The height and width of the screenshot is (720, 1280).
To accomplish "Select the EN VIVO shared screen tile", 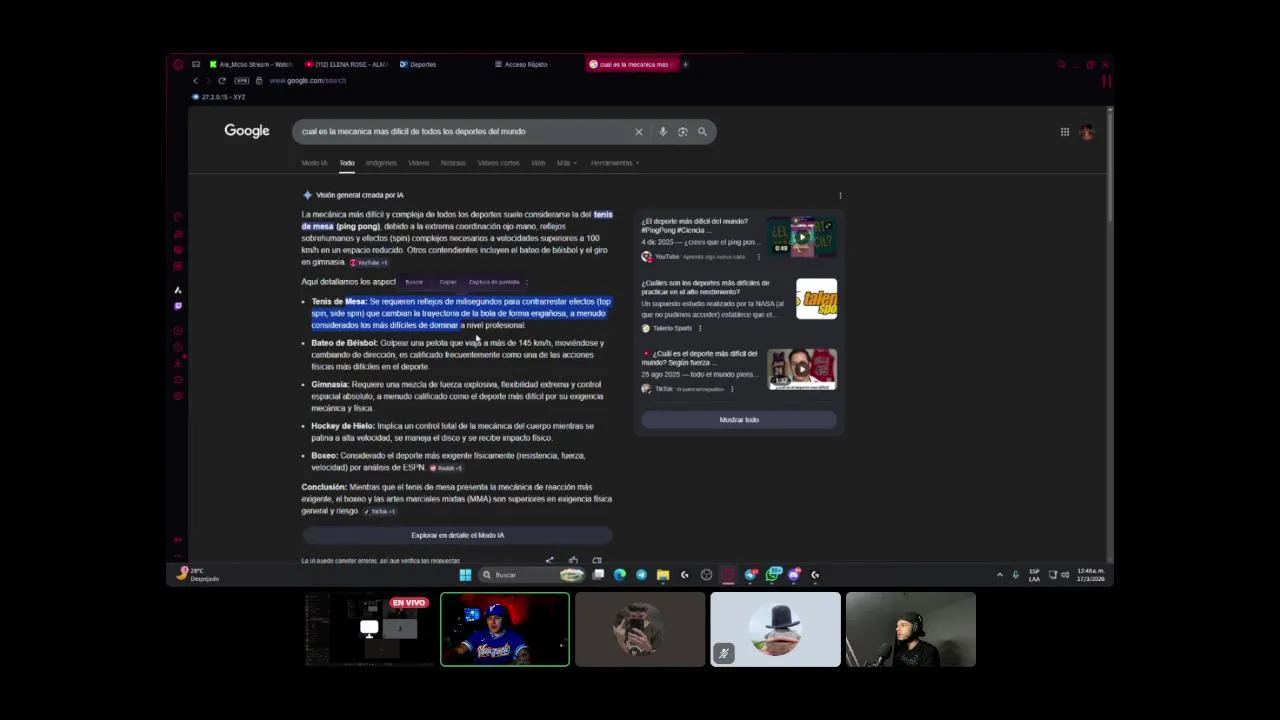I will [x=370, y=629].
